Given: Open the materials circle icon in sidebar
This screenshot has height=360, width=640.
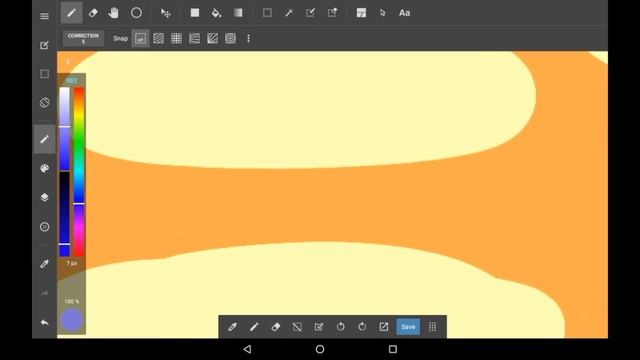Looking at the screenshot, I should [x=44, y=227].
